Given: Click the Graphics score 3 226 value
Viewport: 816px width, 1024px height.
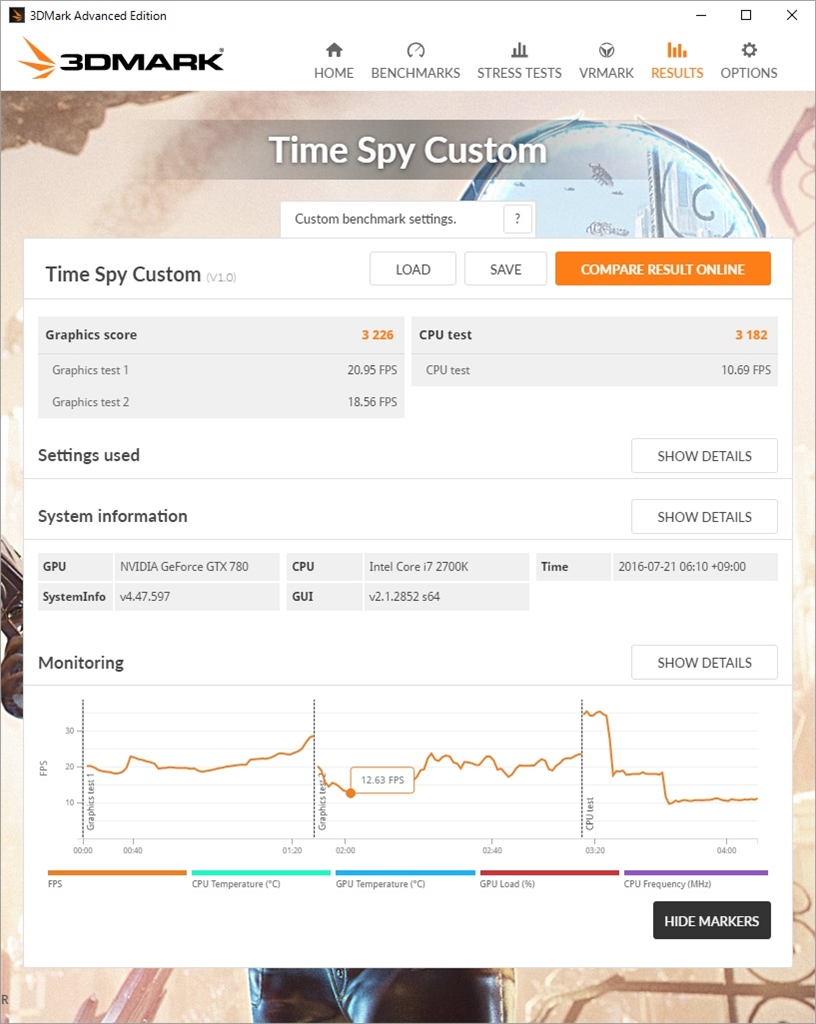Looking at the screenshot, I should click(x=377, y=335).
